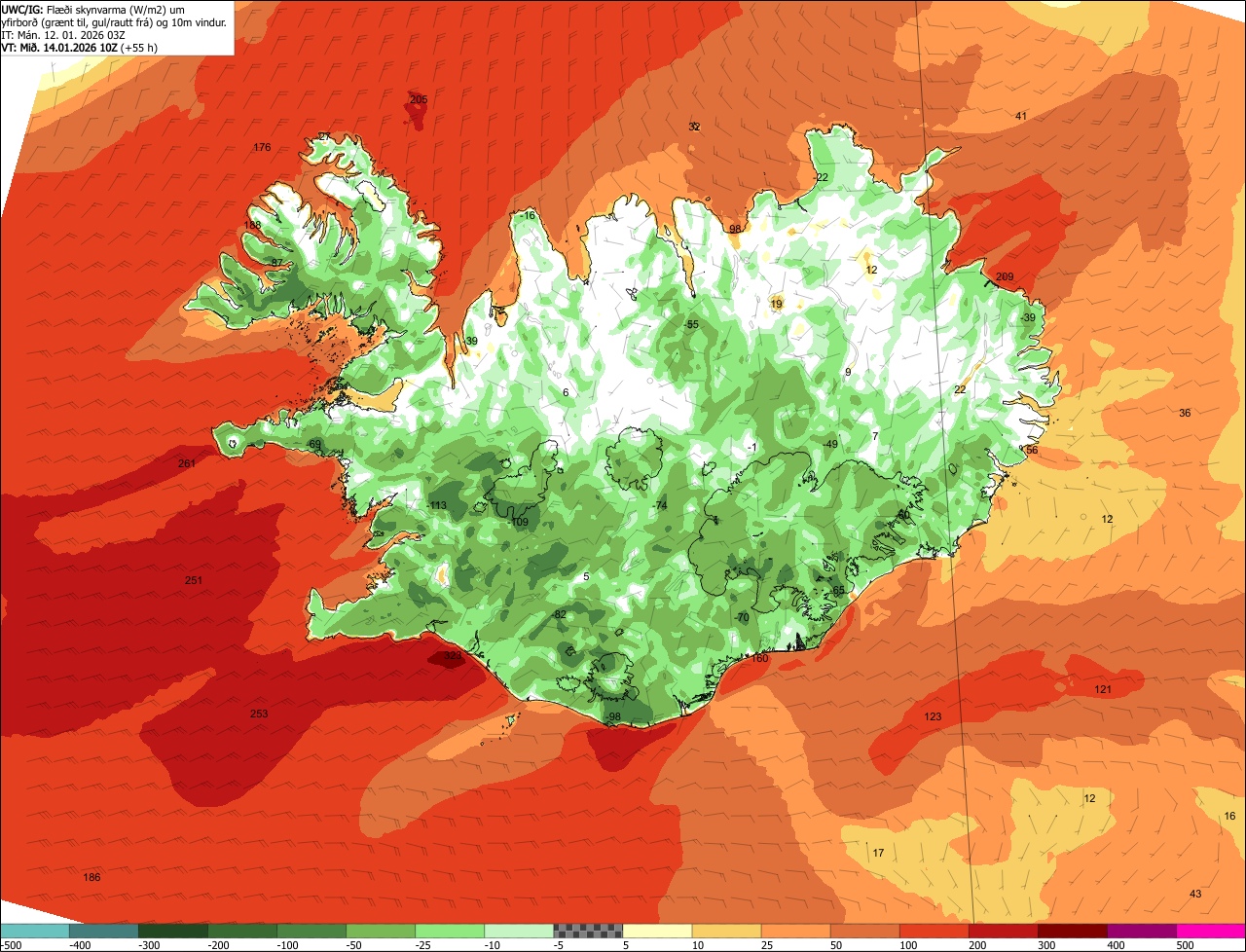Click the map value "209"

click(1005, 276)
